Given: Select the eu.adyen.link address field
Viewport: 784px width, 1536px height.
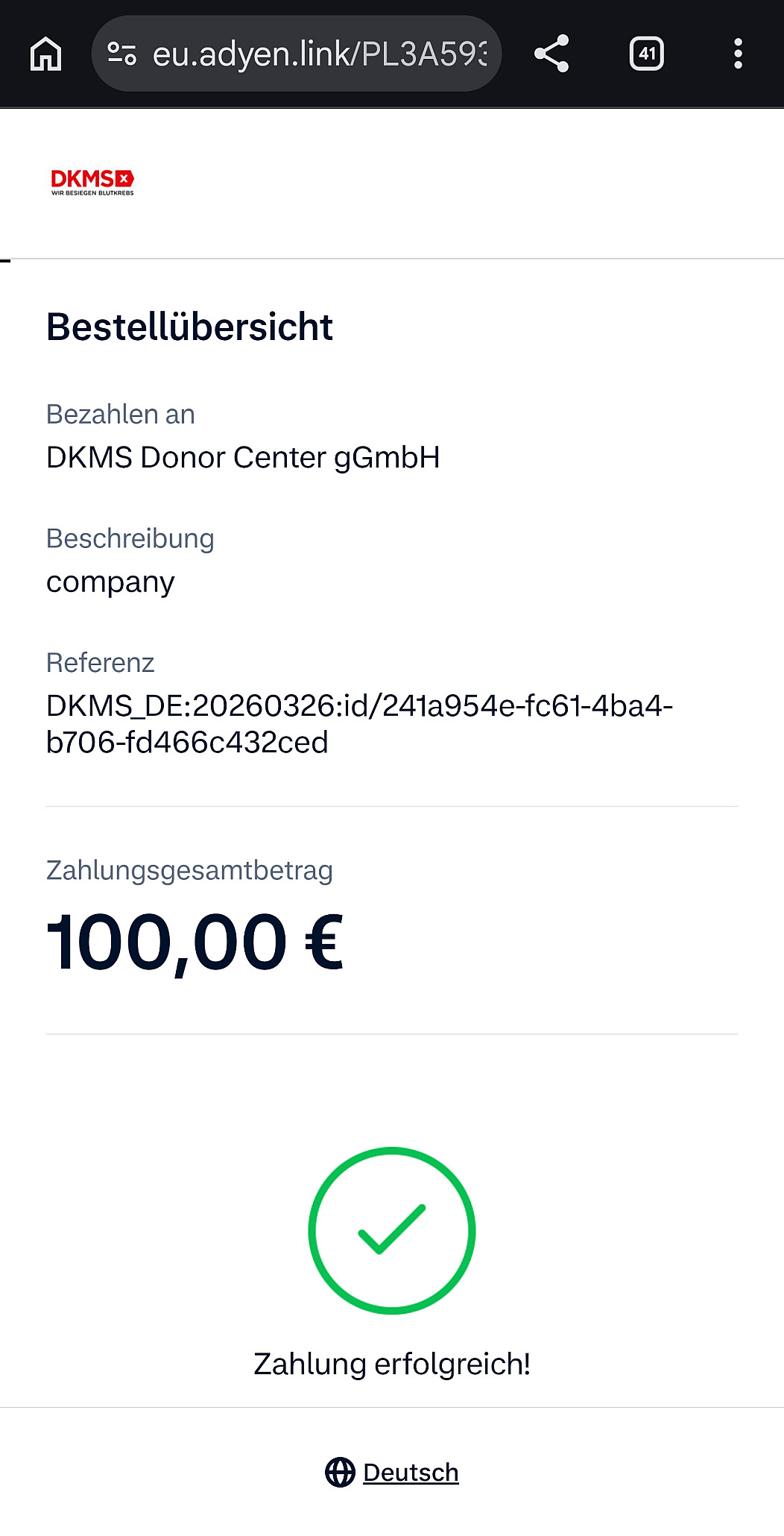Looking at the screenshot, I should coord(319,54).
